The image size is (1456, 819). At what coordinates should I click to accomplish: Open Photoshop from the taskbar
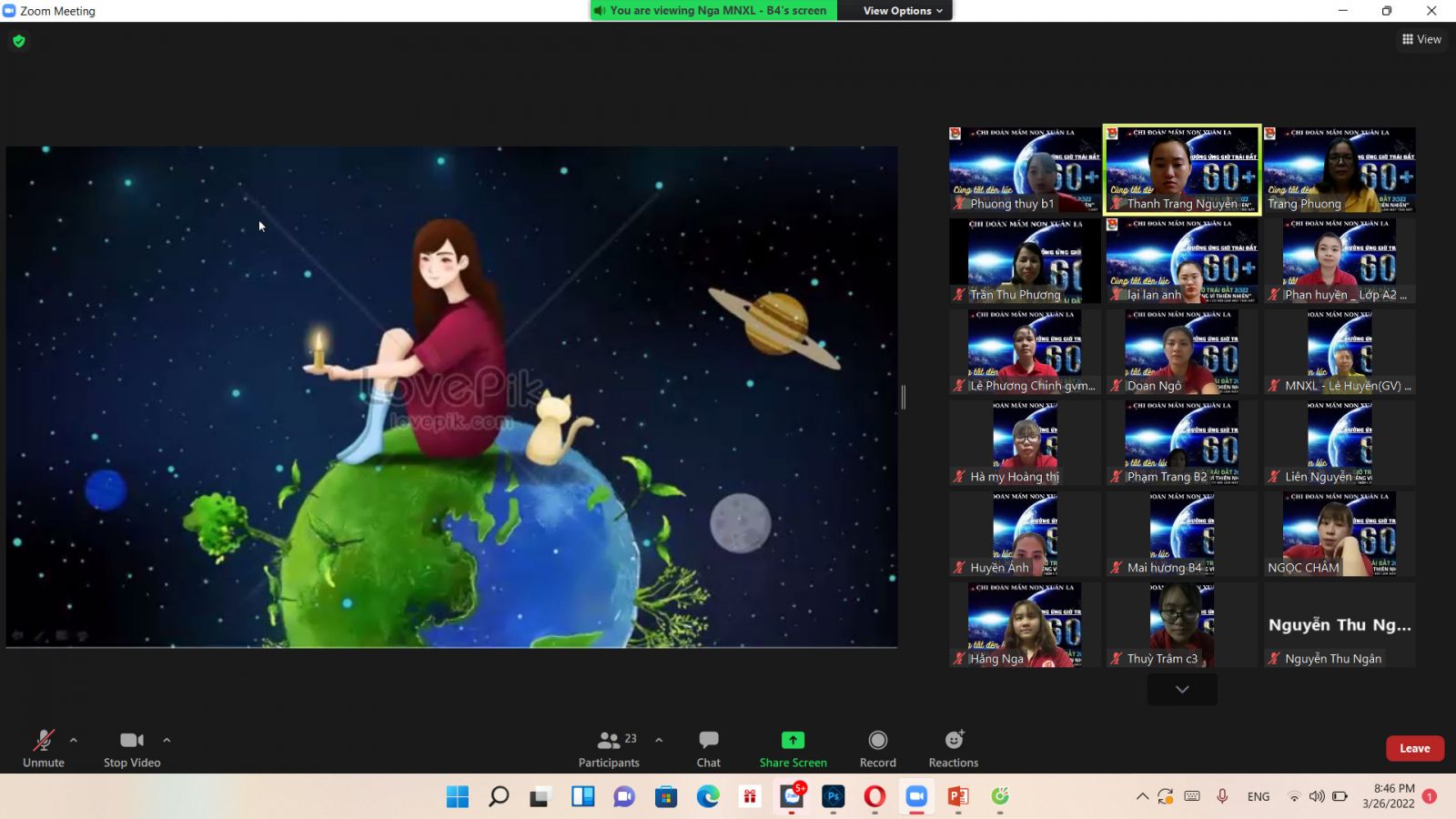click(833, 797)
